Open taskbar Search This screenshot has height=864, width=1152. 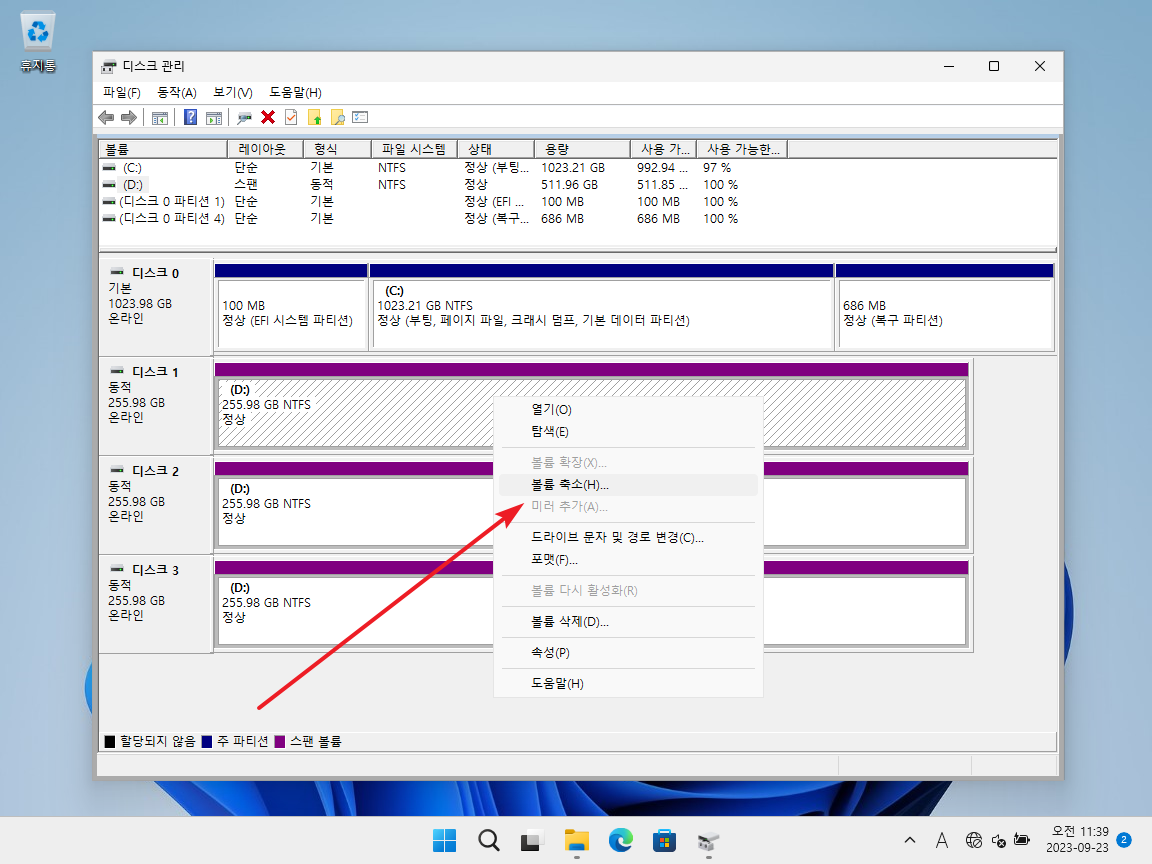point(489,840)
